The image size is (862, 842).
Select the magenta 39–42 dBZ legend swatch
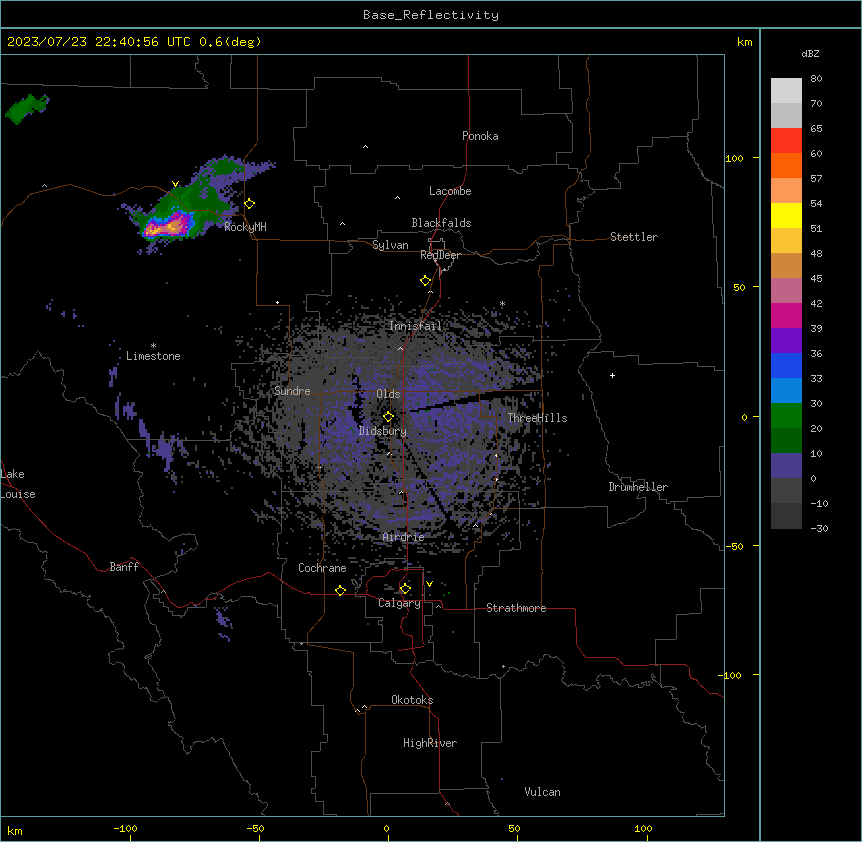point(786,315)
